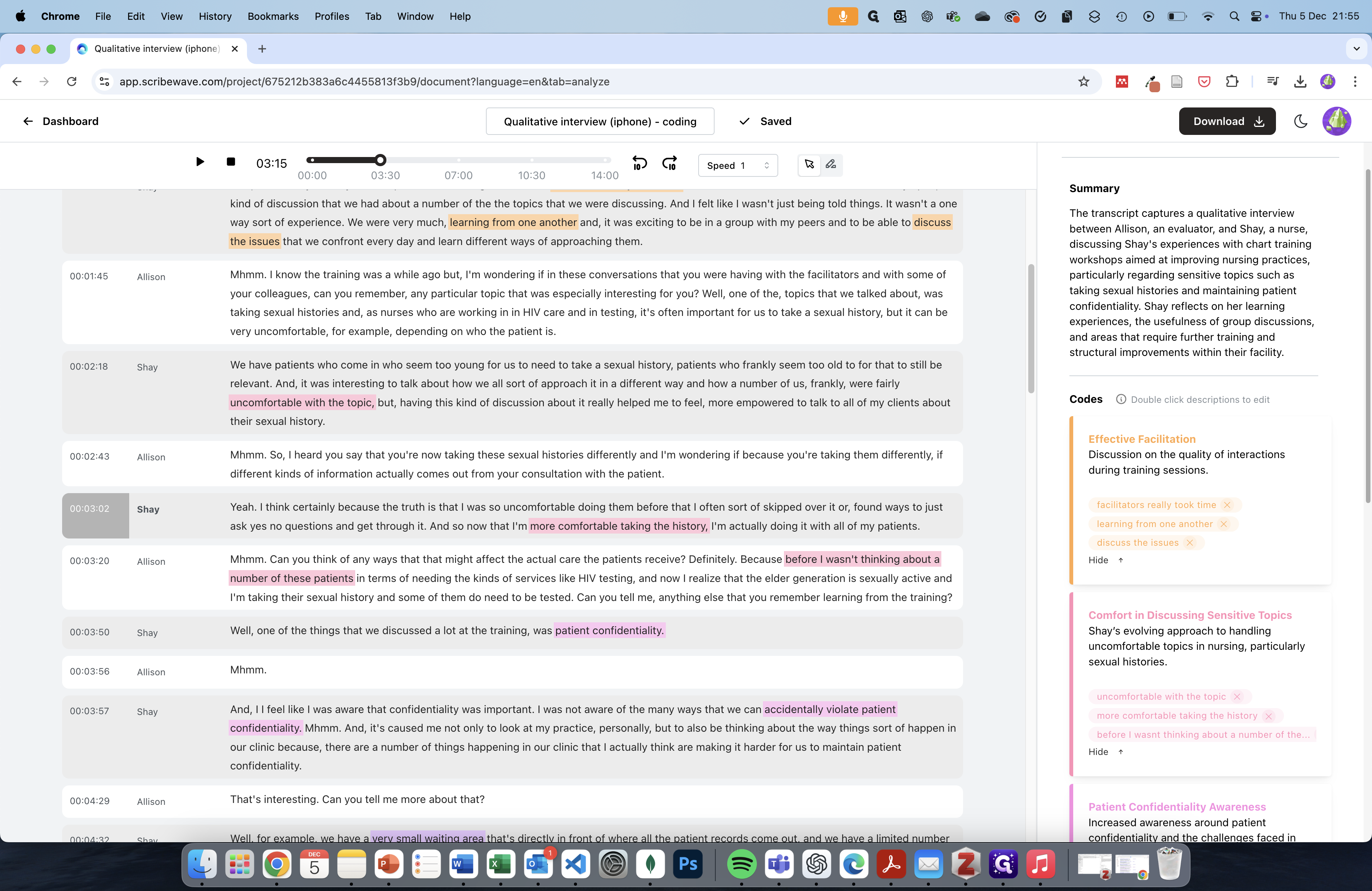Jump to timestamp 00:01:45
1372x891 pixels.
click(89, 276)
